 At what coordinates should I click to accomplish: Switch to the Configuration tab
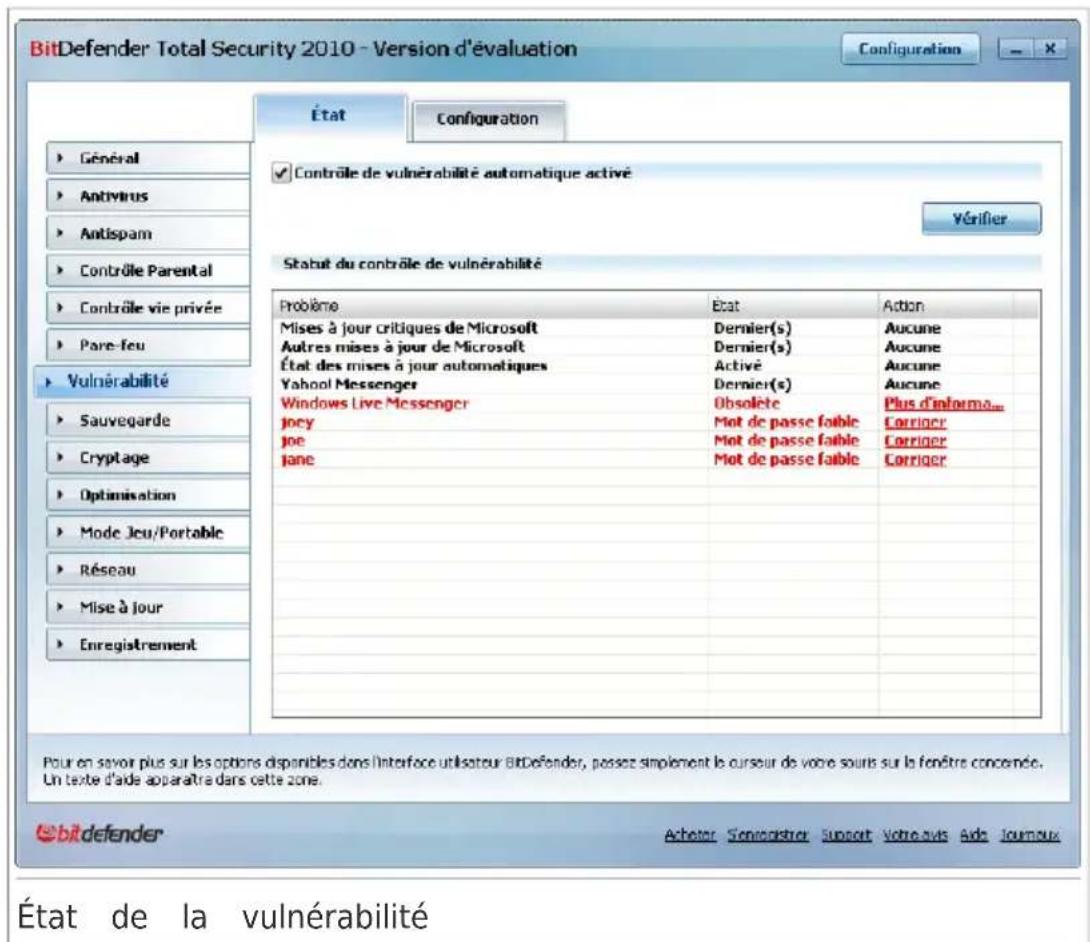point(487,120)
